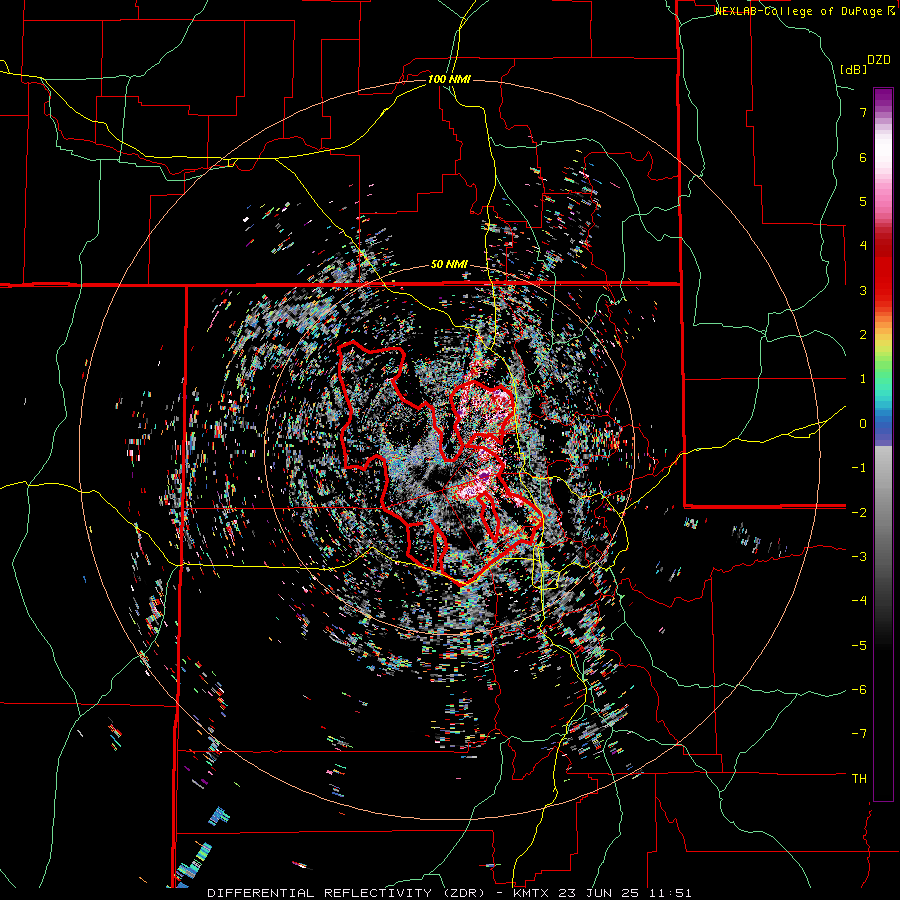The image size is (900, 900).
Task: Click the 100 NMI range ring label
Action: 449,79
